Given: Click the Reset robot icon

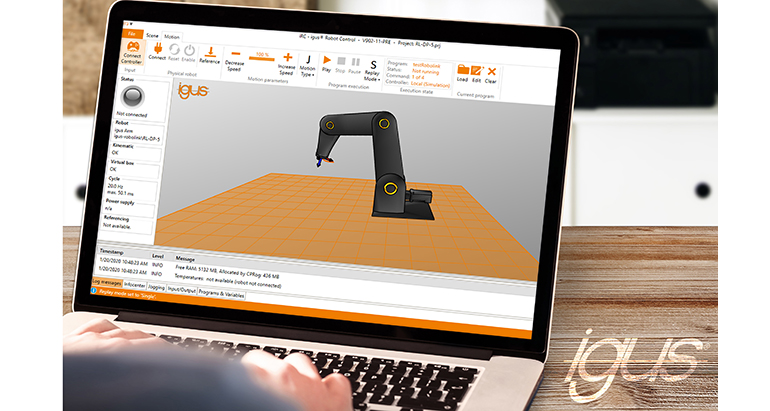Looking at the screenshot, I should [x=174, y=50].
